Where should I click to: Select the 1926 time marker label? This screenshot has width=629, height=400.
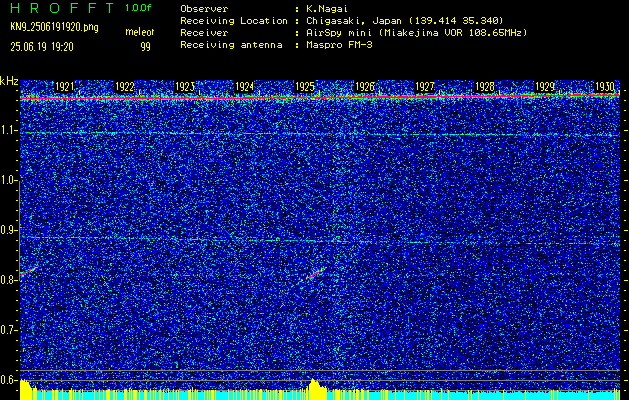coord(365,87)
